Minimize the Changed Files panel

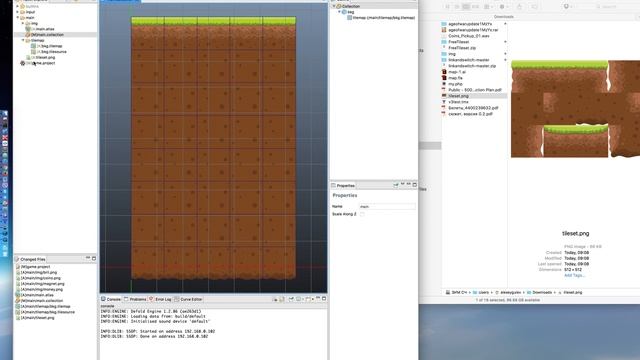click(88, 258)
